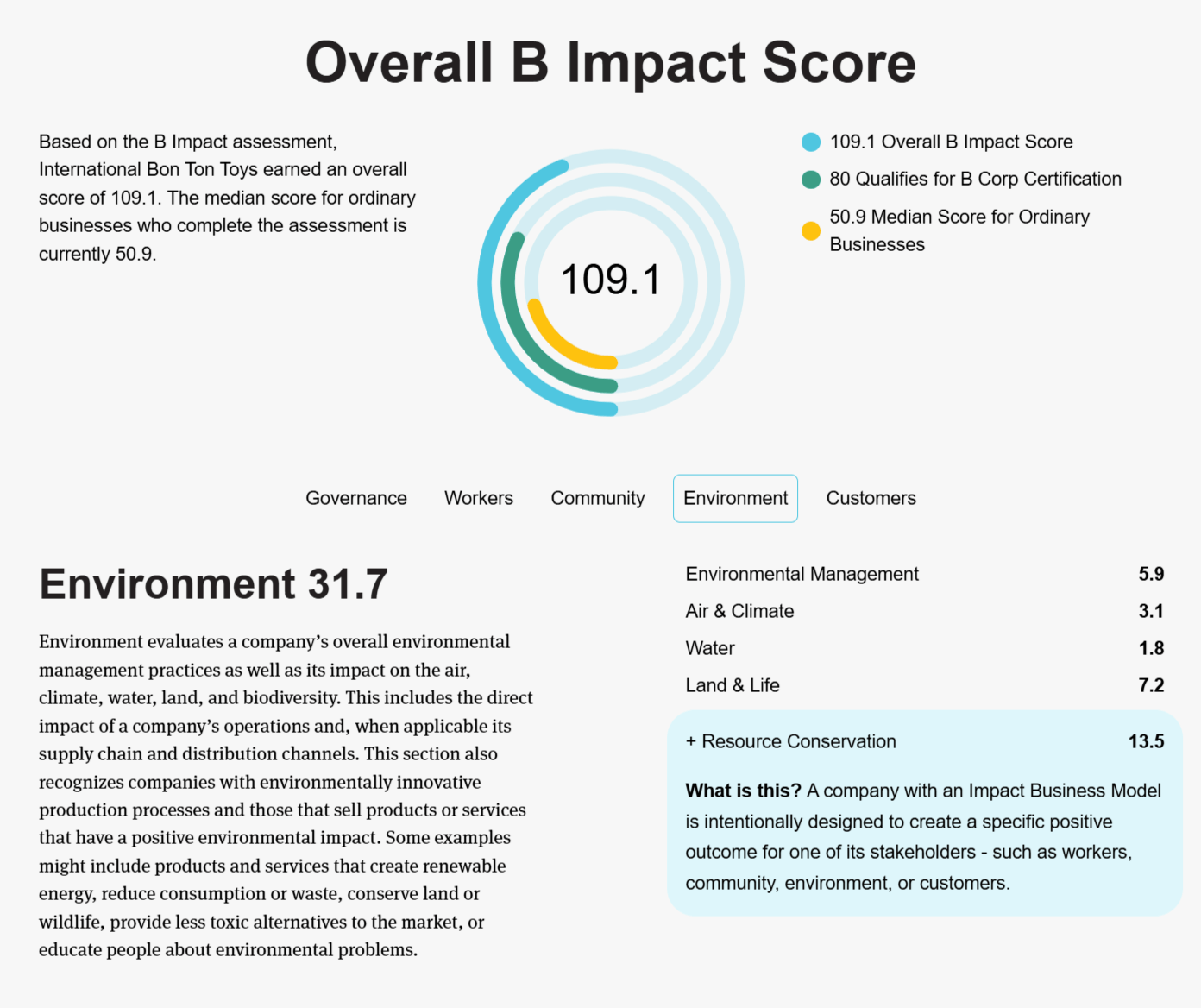
Task: Click the Water row label
Action: point(710,648)
